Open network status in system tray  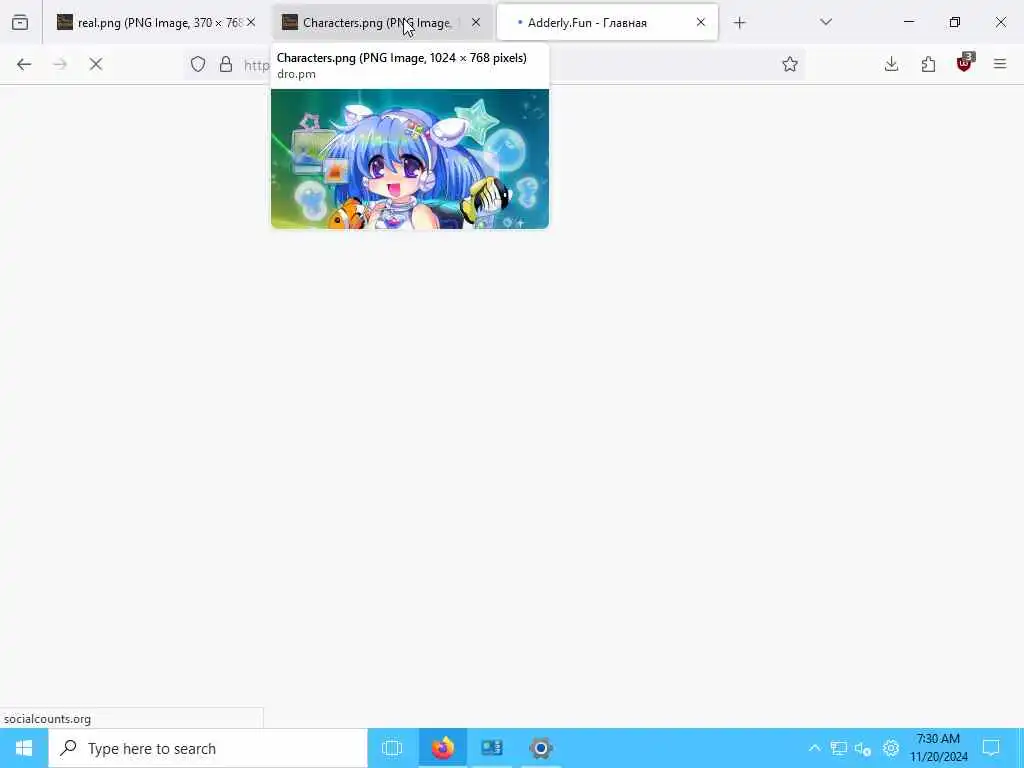tap(839, 748)
